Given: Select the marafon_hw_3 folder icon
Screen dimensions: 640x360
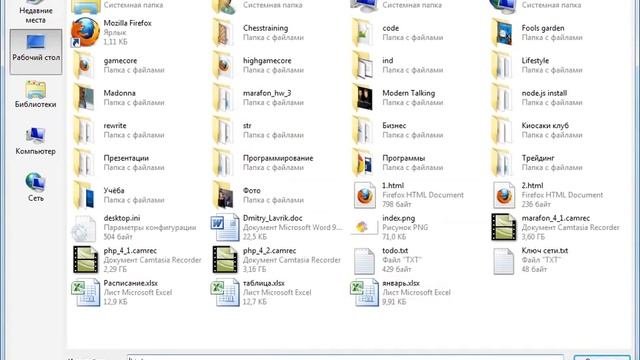Looking at the screenshot, I should click(223, 98).
